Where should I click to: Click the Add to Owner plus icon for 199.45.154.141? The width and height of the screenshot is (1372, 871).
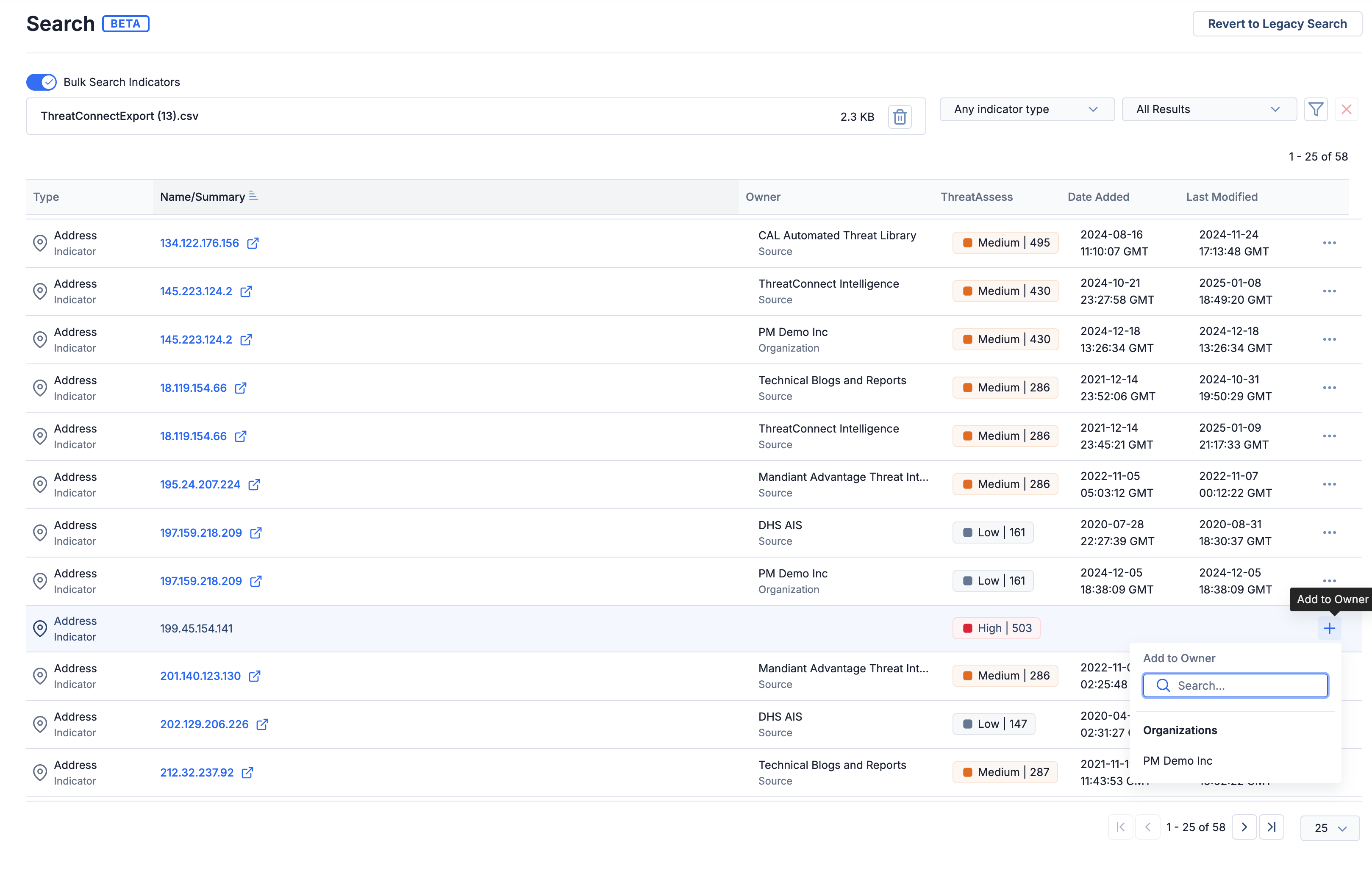coord(1329,628)
